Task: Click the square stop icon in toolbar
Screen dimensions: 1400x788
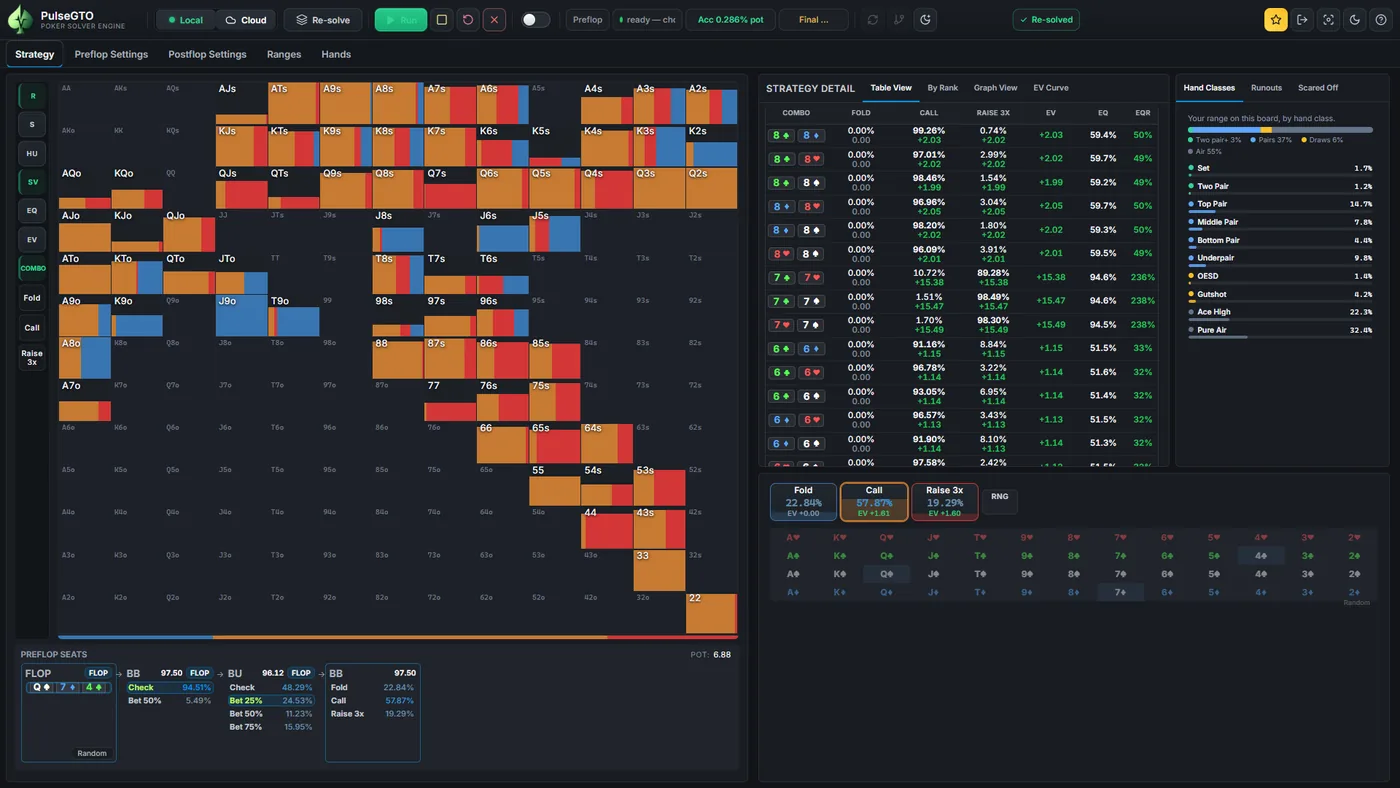Action: click(442, 20)
